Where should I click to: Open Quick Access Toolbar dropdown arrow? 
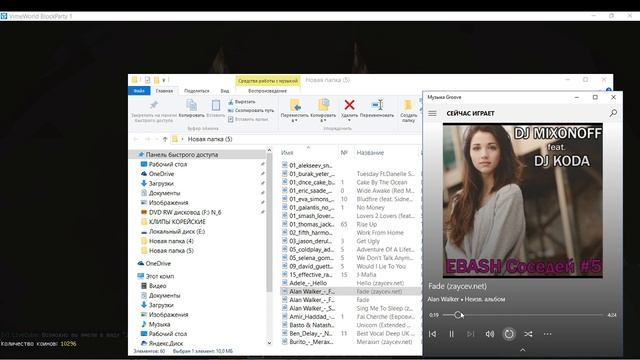pos(164,80)
